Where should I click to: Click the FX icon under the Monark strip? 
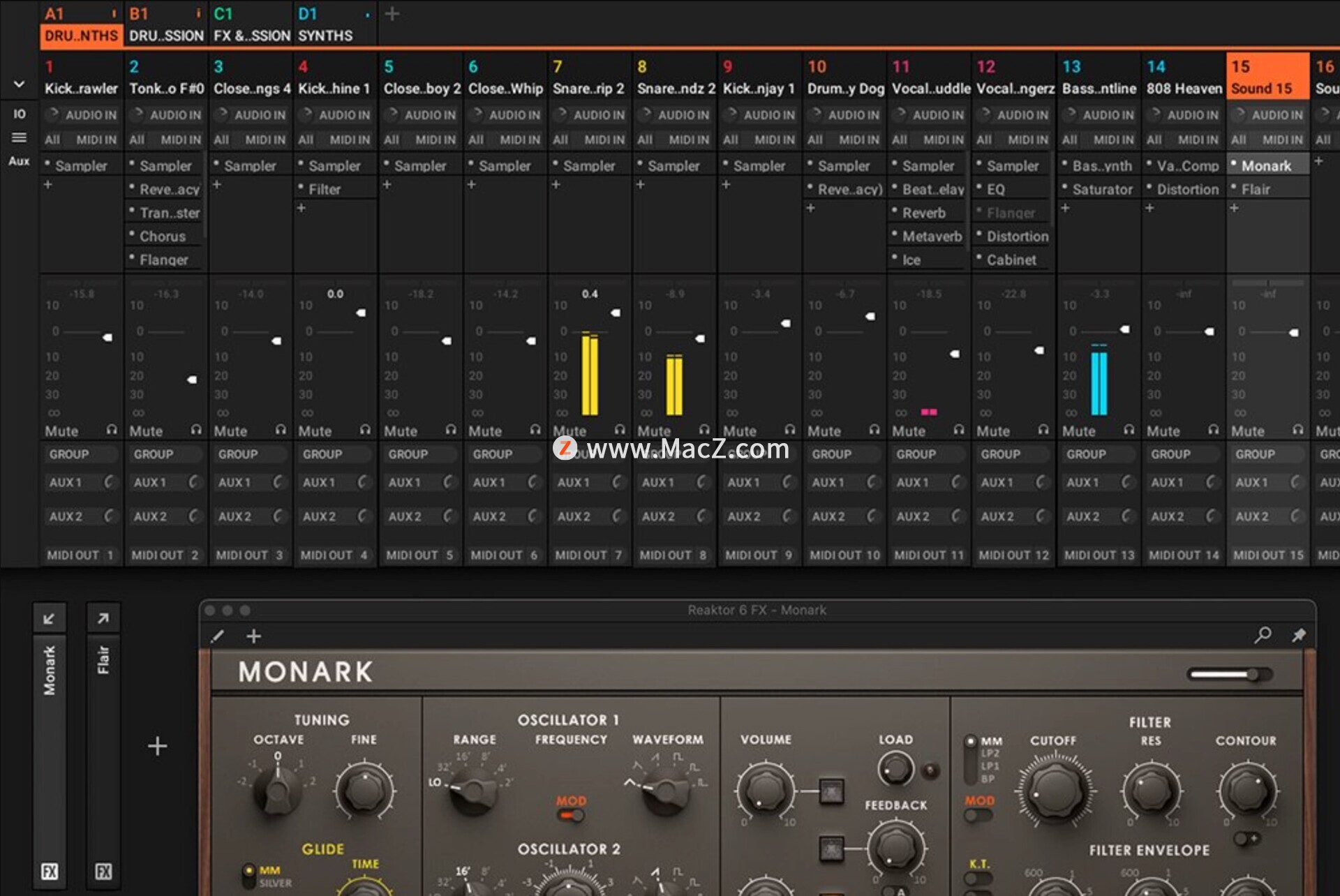tap(50, 871)
